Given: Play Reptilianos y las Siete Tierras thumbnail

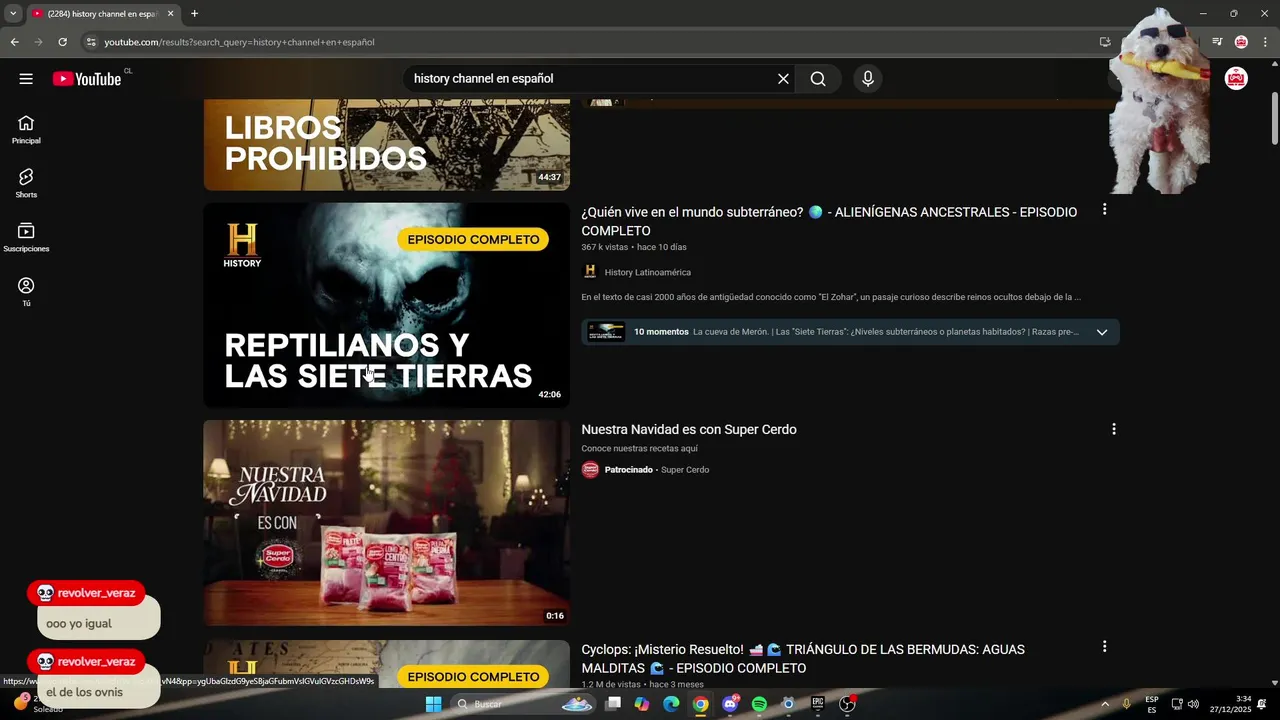Looking at the screenshot, I should point(386,305).
